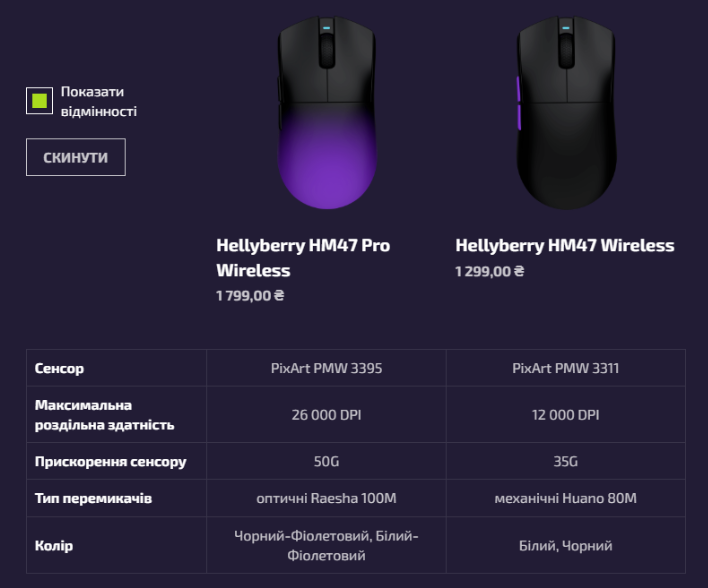708x588 pixels.
Task: Click the PixArt PMW 3311 cell
Action: (x=565, y=368)
